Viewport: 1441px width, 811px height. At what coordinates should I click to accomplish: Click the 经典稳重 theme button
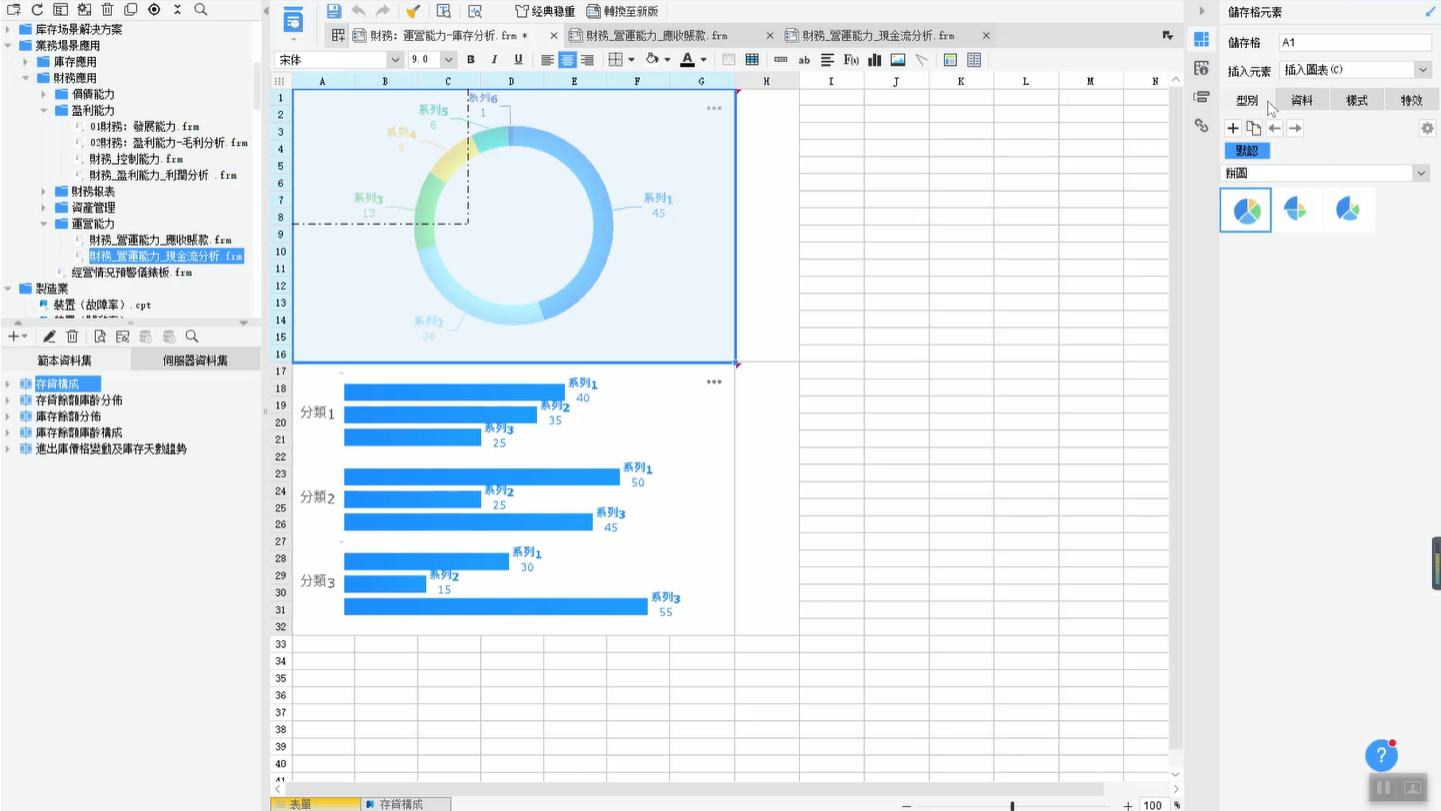tap(545, 11)
